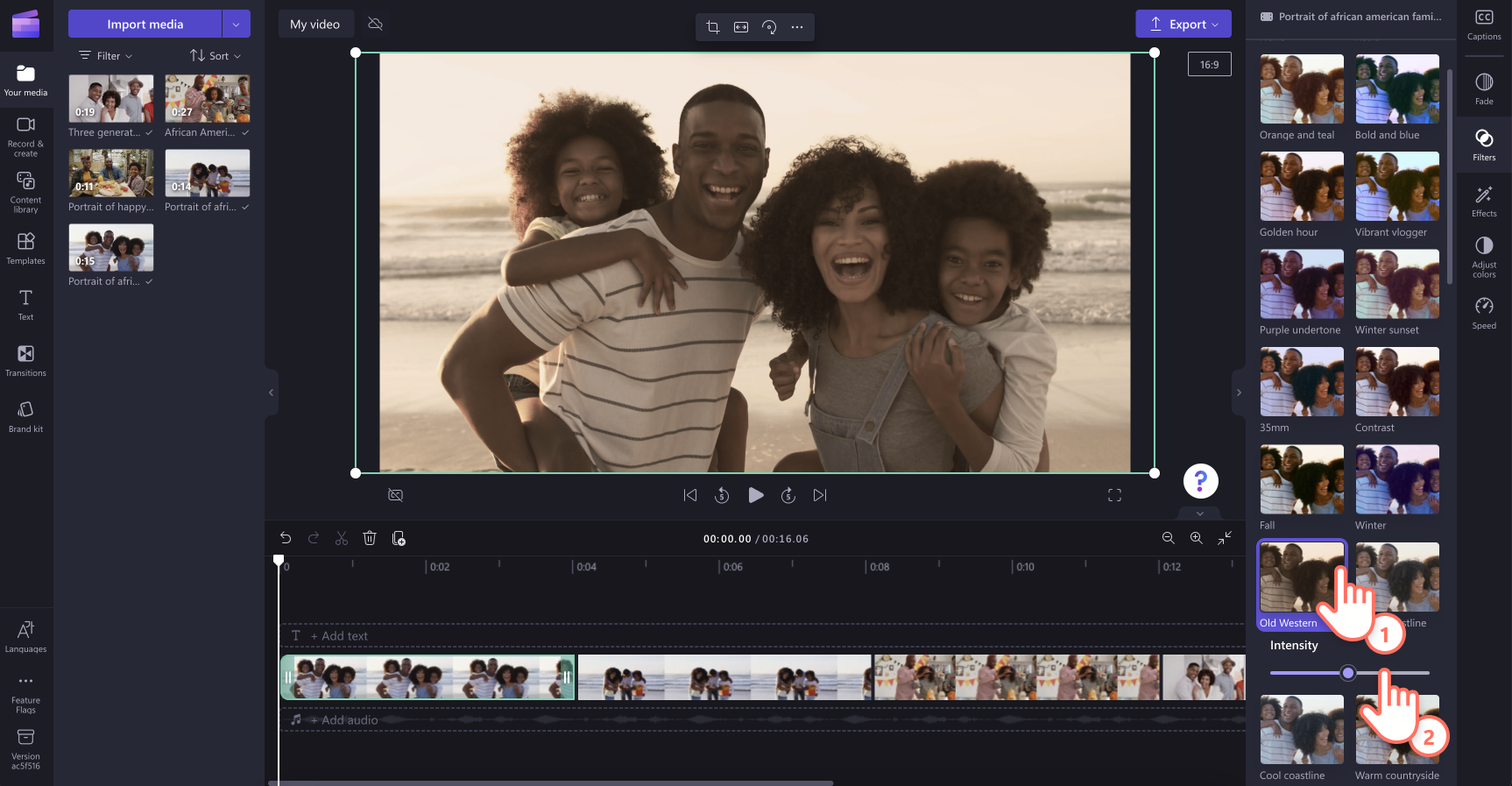The height and width of the screenshot is (786, 1512).
Task: Undo the last timeline action
Action: (286, 538)
